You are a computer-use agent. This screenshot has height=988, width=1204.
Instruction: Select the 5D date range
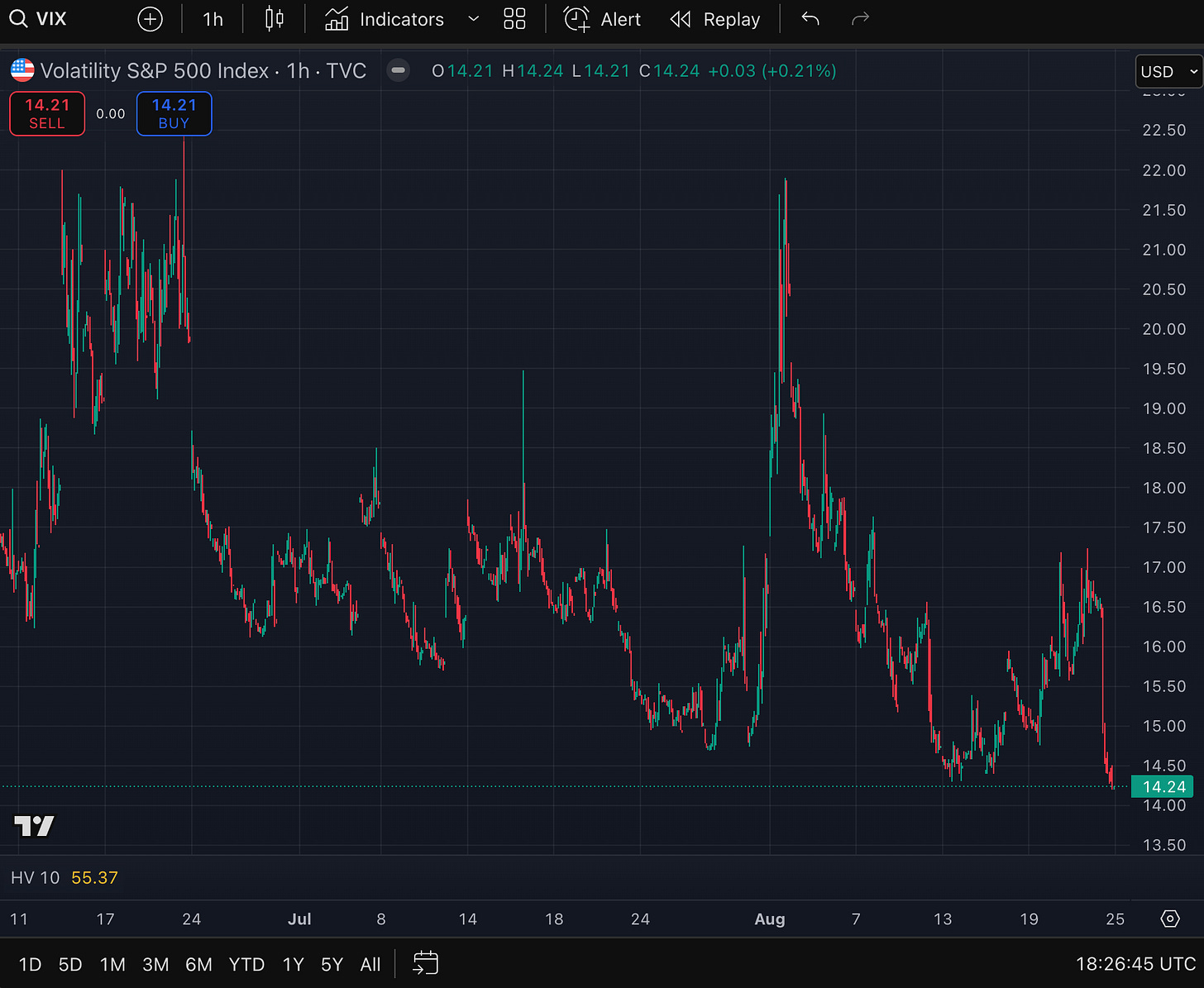pos(70,964)
